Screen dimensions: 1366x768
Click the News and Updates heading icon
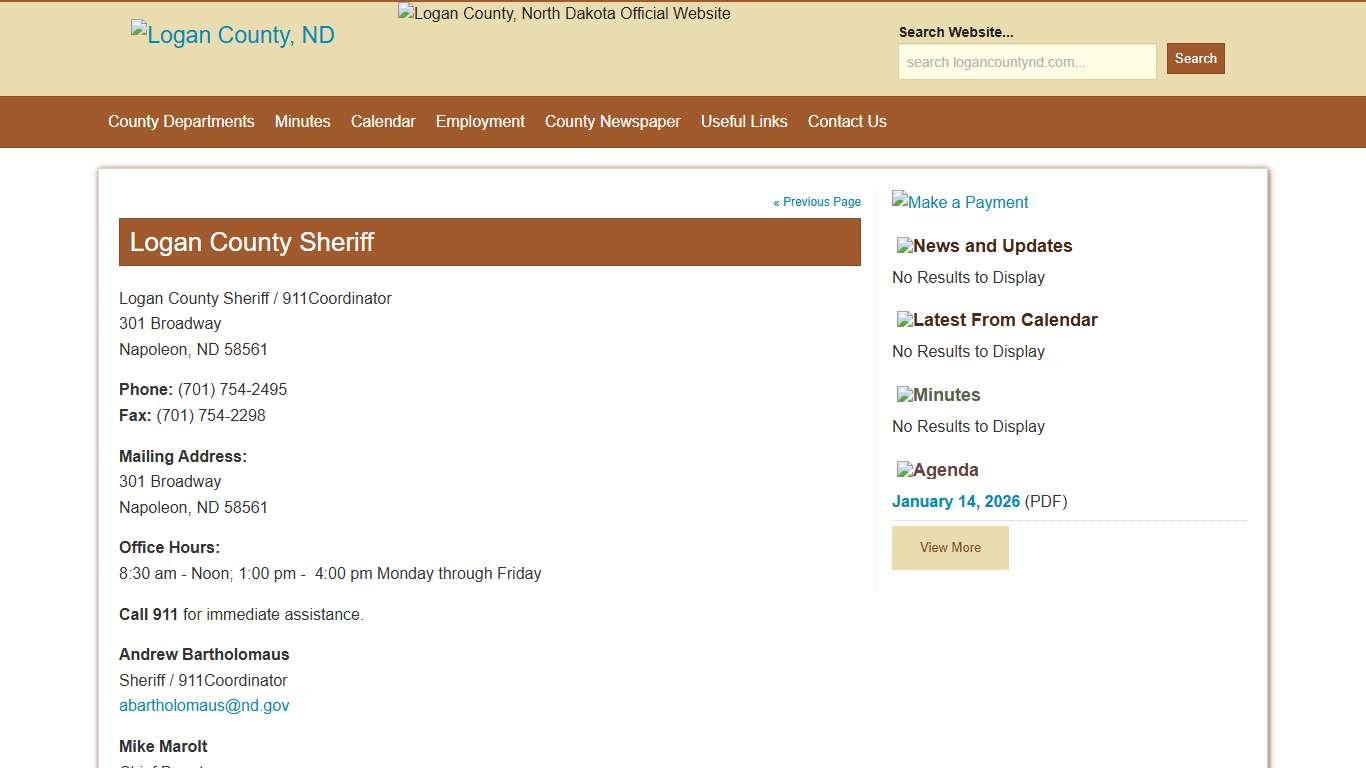coord(905,246)
